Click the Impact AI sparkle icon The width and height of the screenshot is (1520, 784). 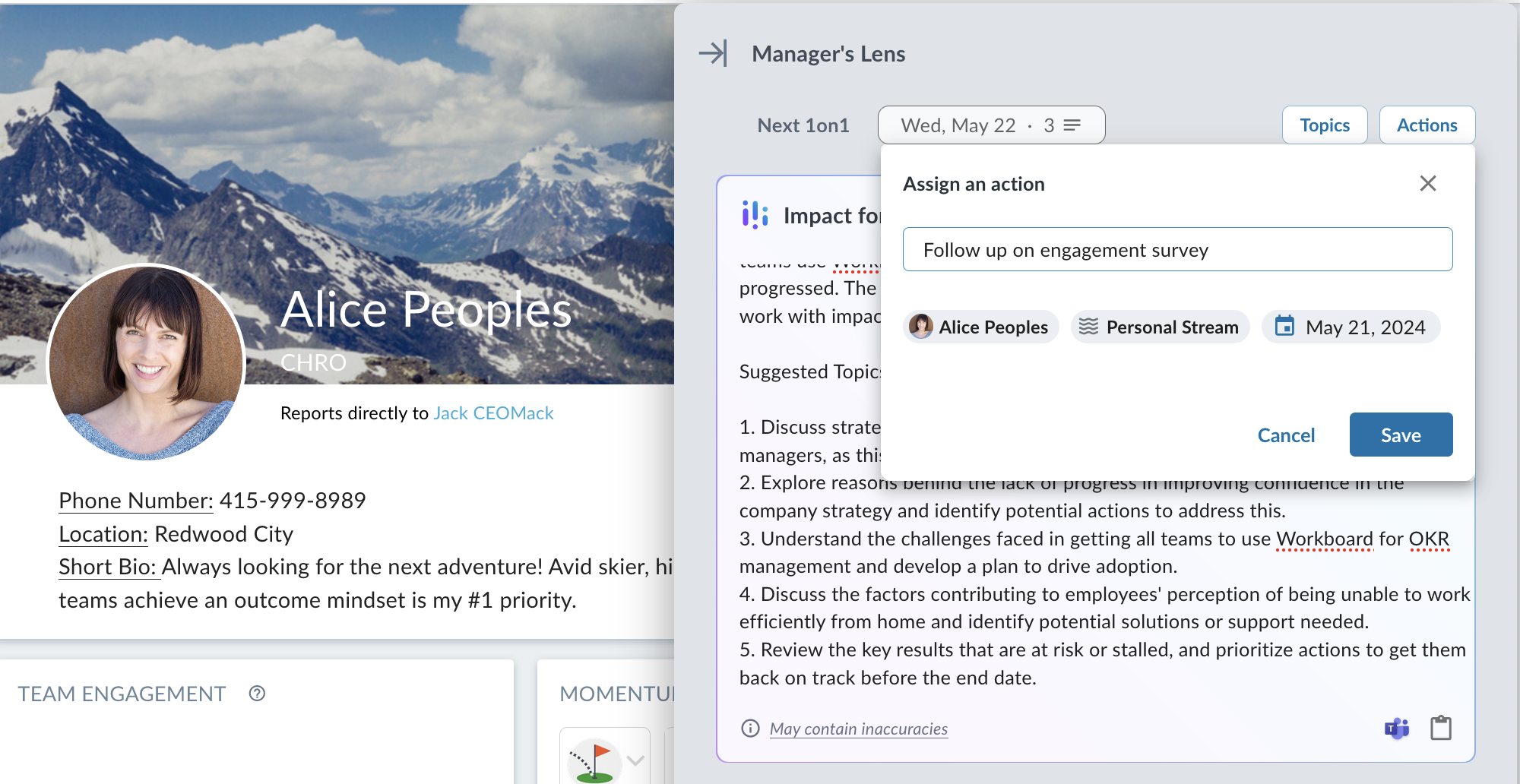click(755, 215)
